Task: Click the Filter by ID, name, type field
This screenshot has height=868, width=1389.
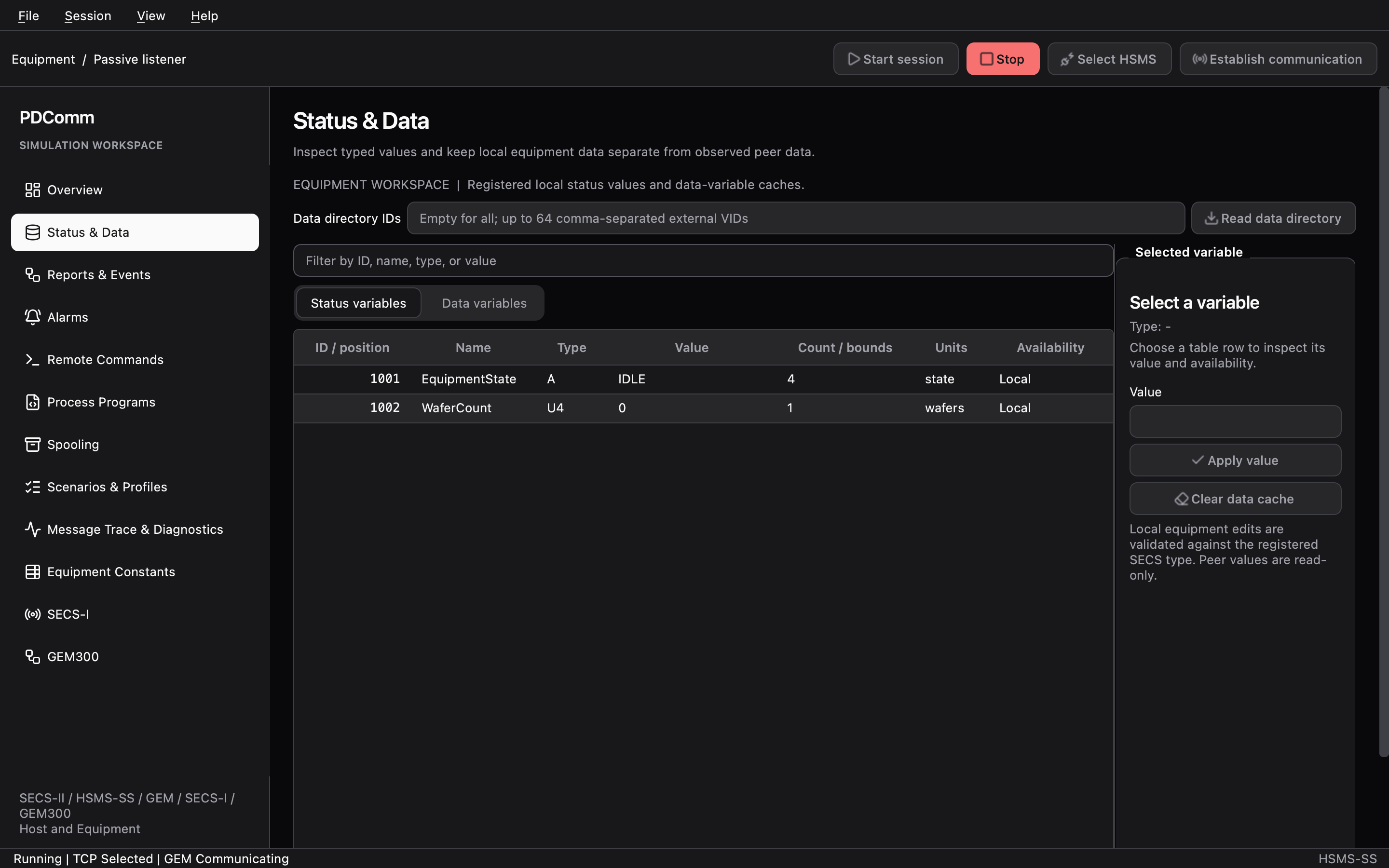Action: [x=703, y=260]
